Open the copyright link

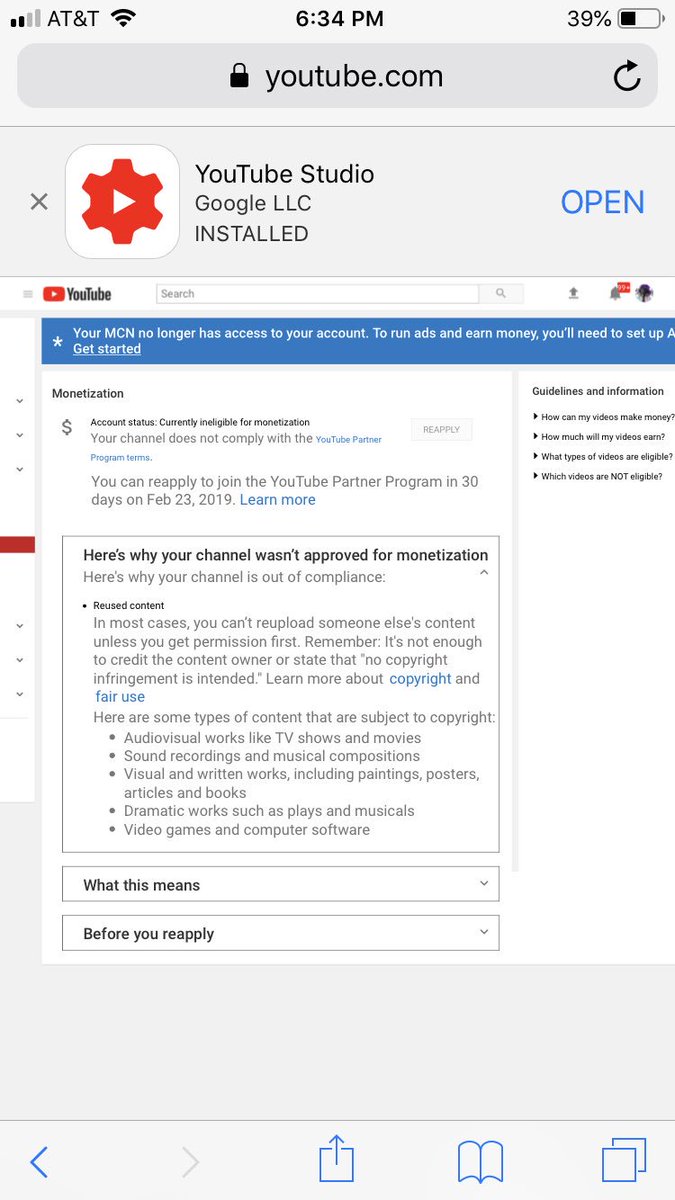pos(420,679)
